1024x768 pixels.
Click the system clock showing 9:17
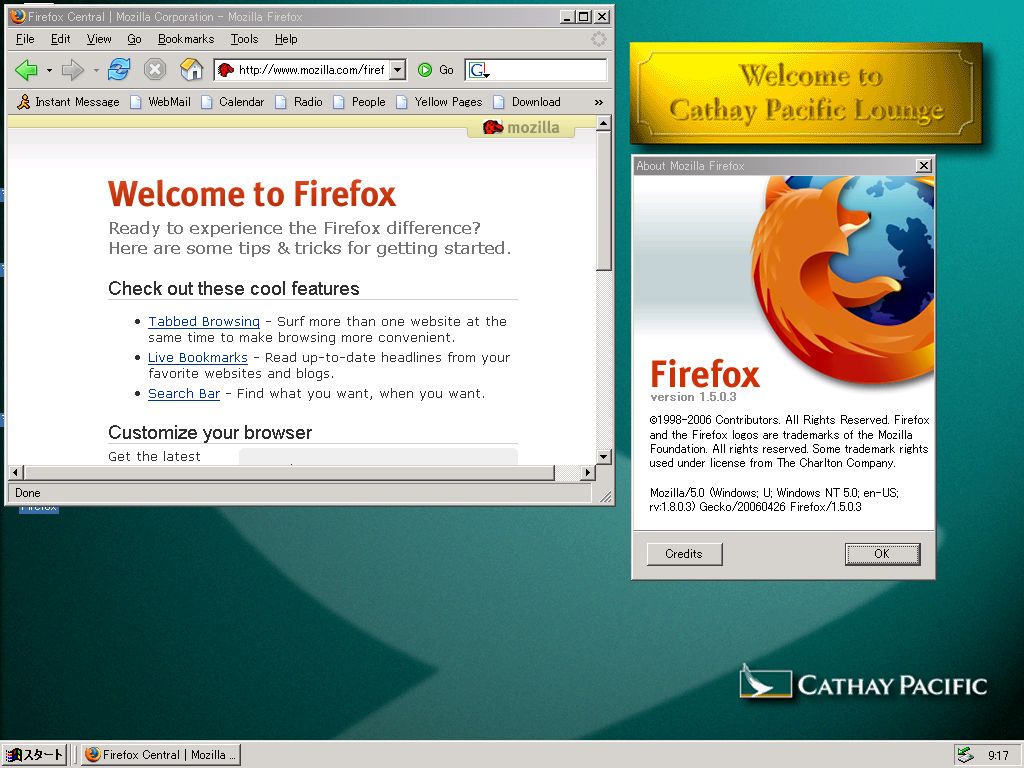(x=998, y=756)
